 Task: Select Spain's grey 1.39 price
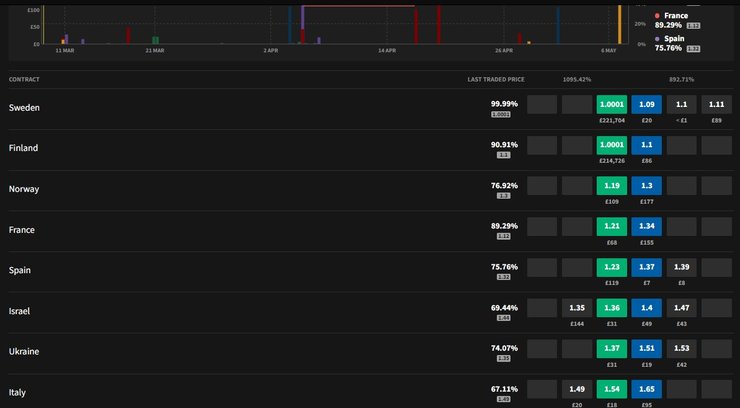click(681, 268)
